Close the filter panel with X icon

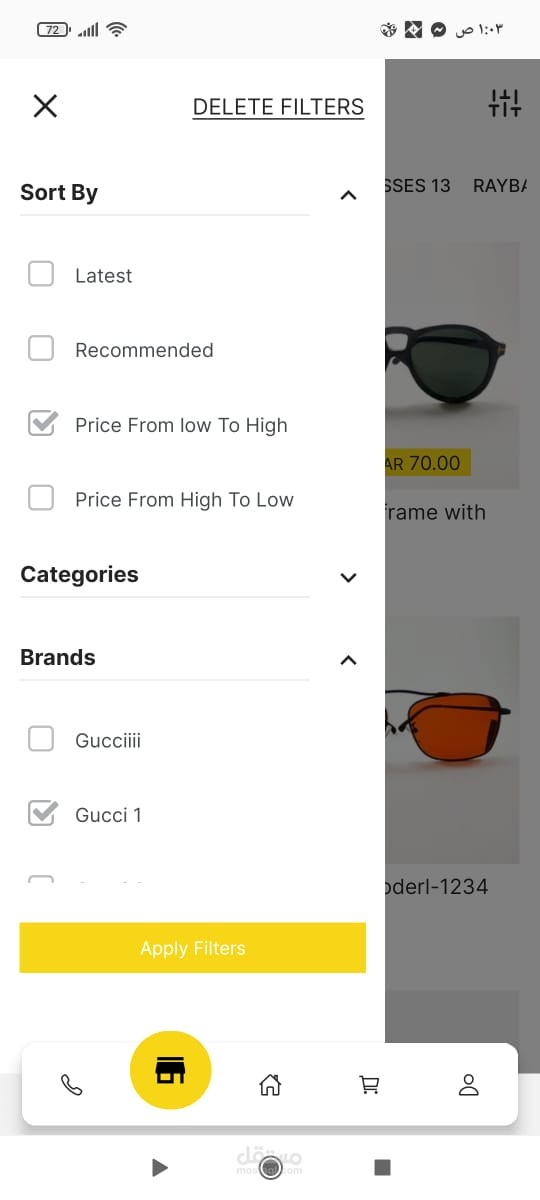[x=45, y=106]
